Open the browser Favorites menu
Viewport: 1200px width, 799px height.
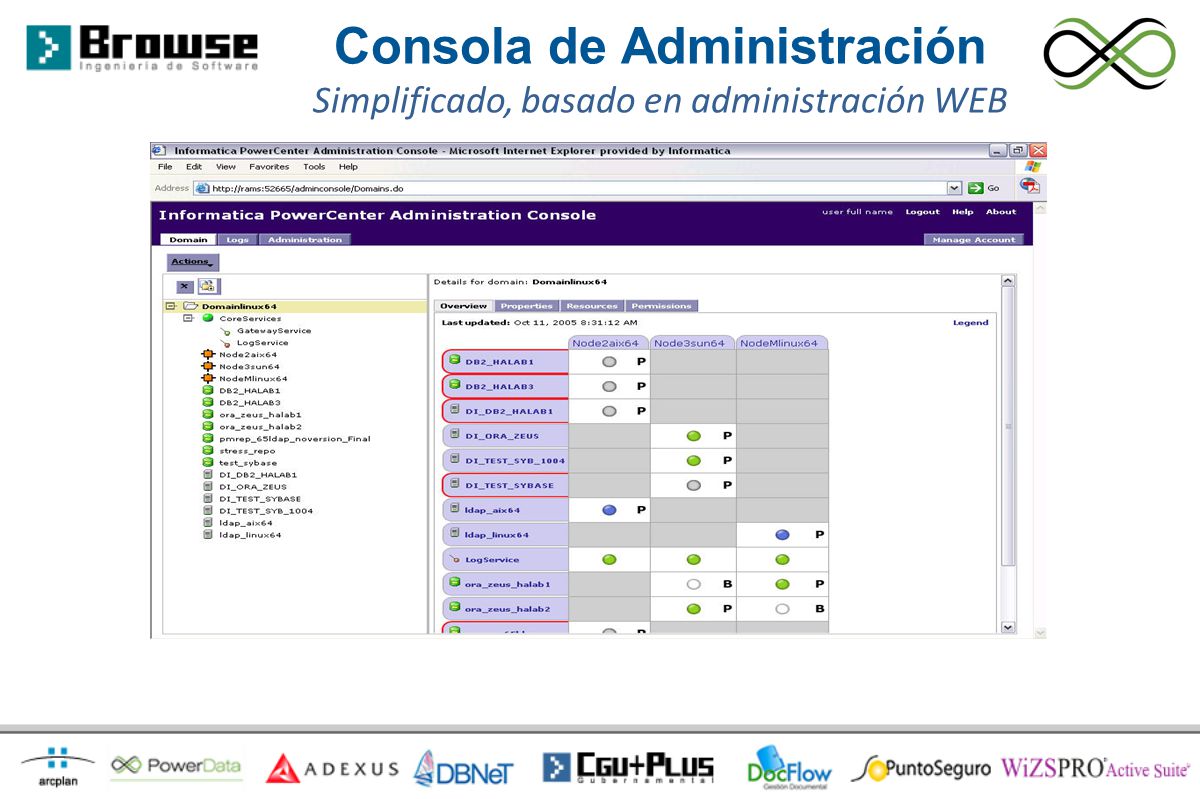pyautogui.click(x=269, y=167)
